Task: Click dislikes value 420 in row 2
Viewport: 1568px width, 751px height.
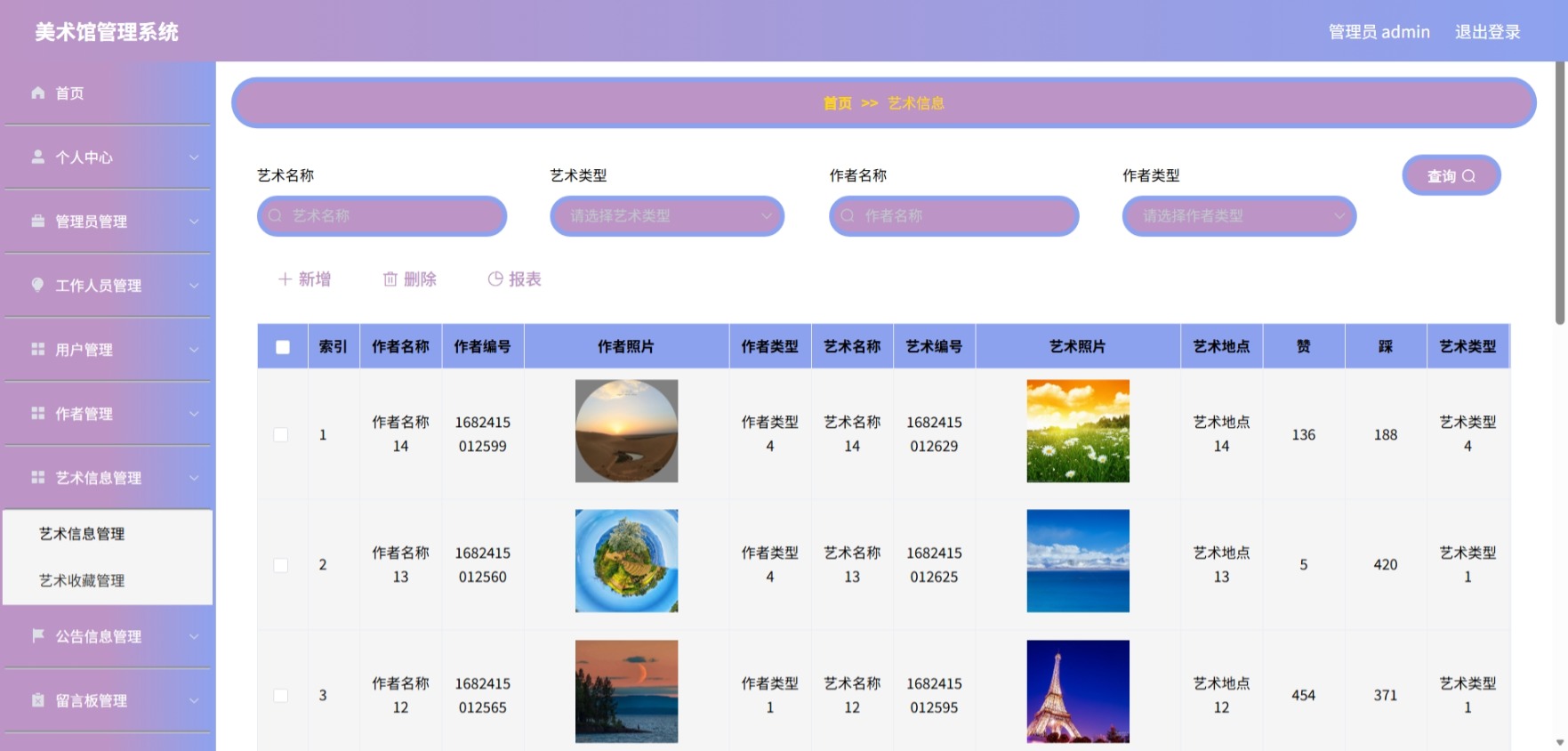Action: pos(1386,565)
